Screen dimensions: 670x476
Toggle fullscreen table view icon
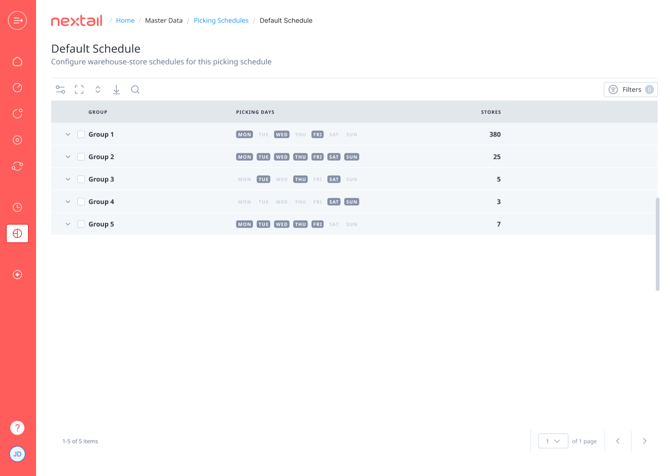(79, 89)
